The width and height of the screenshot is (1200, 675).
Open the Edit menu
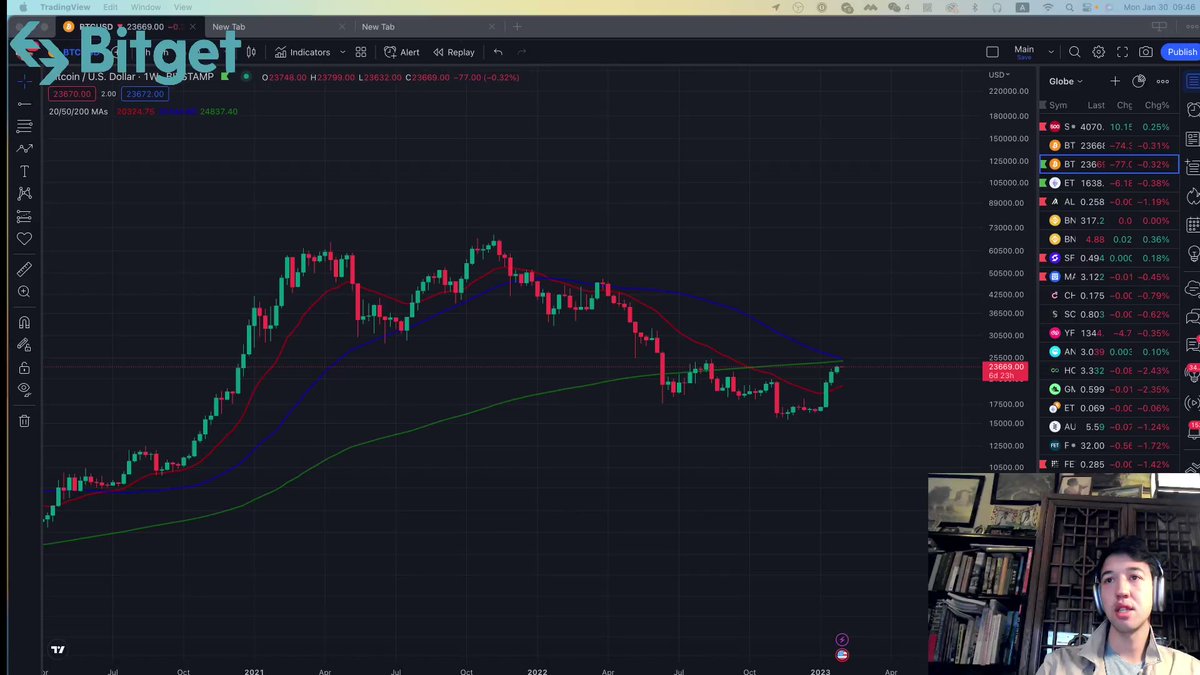tap(110, 7)
